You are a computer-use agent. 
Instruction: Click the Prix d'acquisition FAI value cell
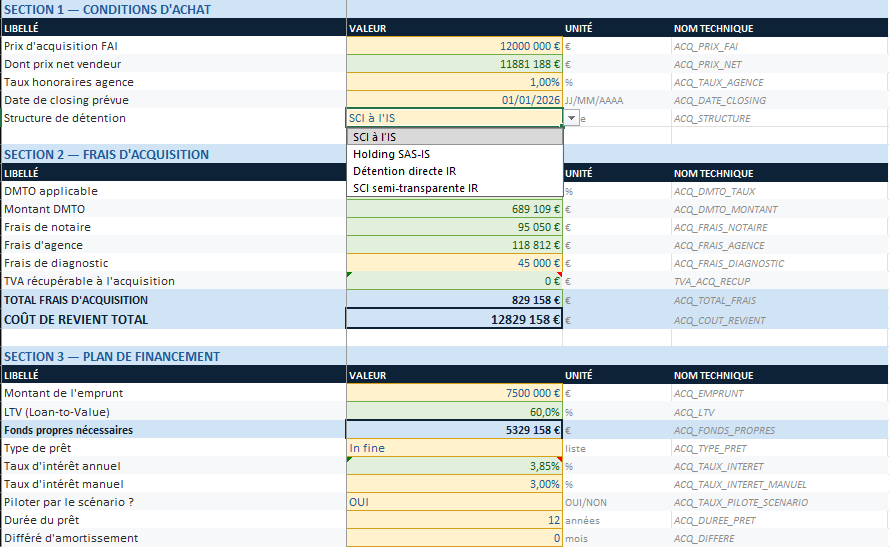[454, 46]
